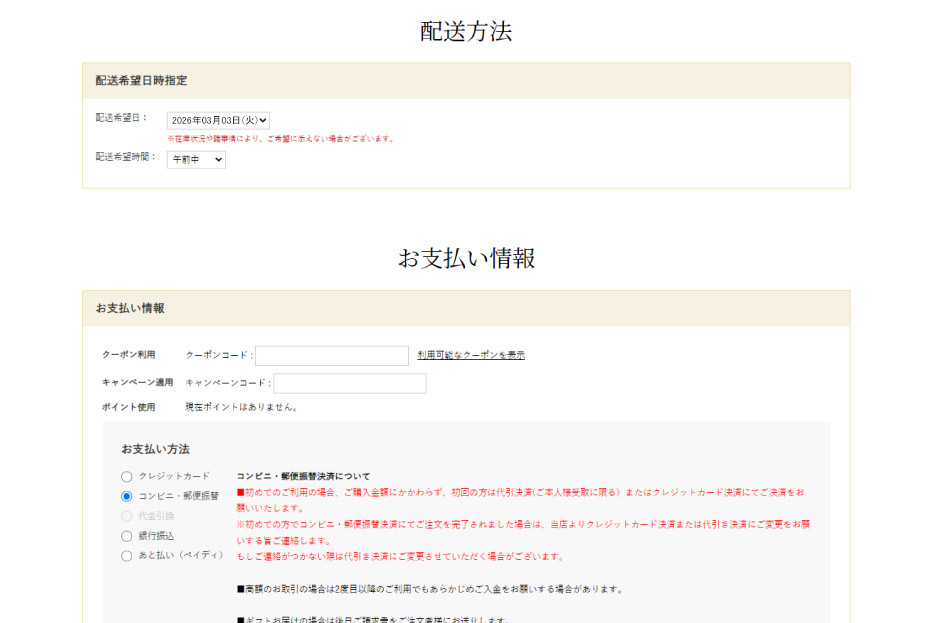This screenshot has width=945, height=623.
Task: Select クレジットカード payment option
Action: (127, 477)
